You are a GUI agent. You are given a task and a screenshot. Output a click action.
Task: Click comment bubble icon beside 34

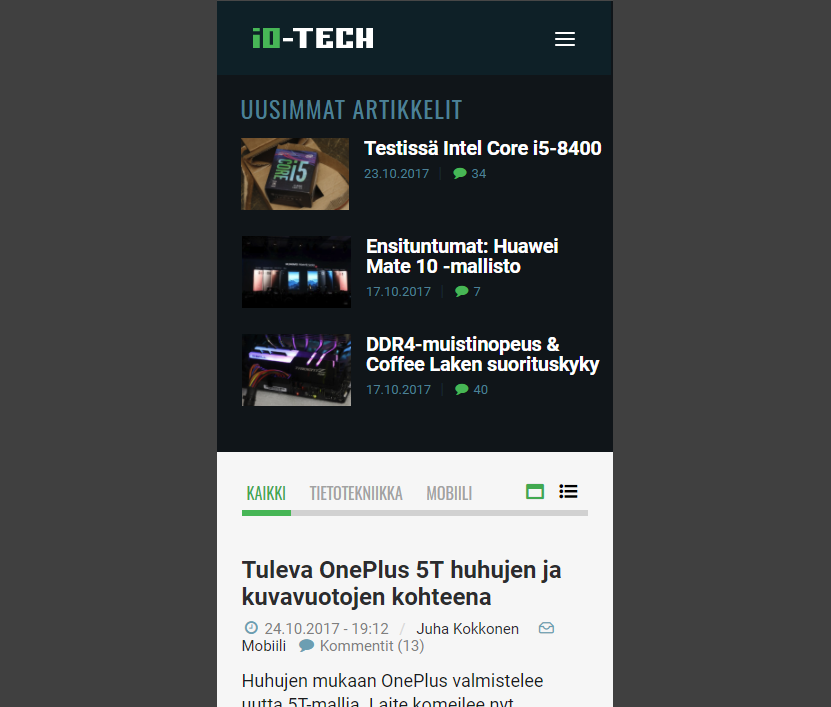coord(459,173)
